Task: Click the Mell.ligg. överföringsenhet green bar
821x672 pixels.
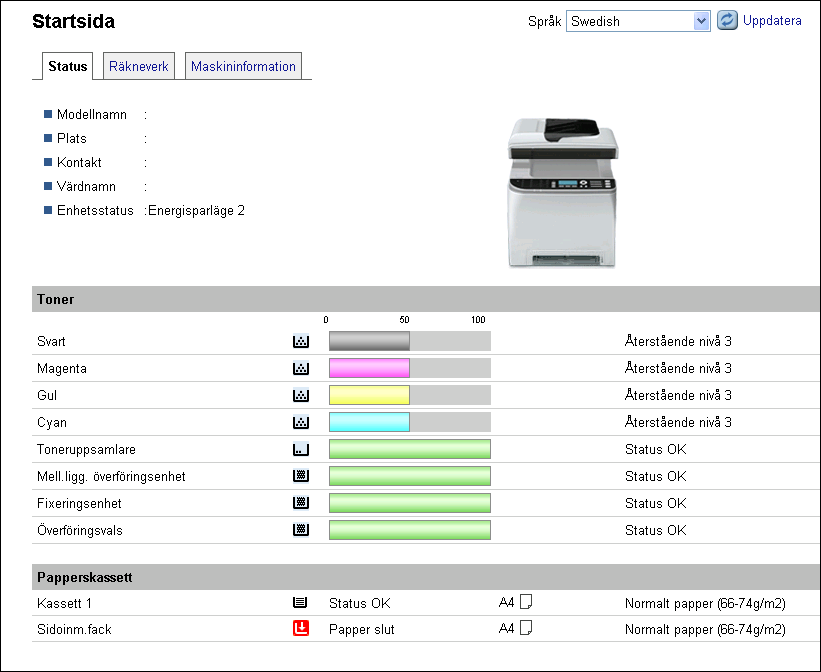Action: click(x=409, y=476)
